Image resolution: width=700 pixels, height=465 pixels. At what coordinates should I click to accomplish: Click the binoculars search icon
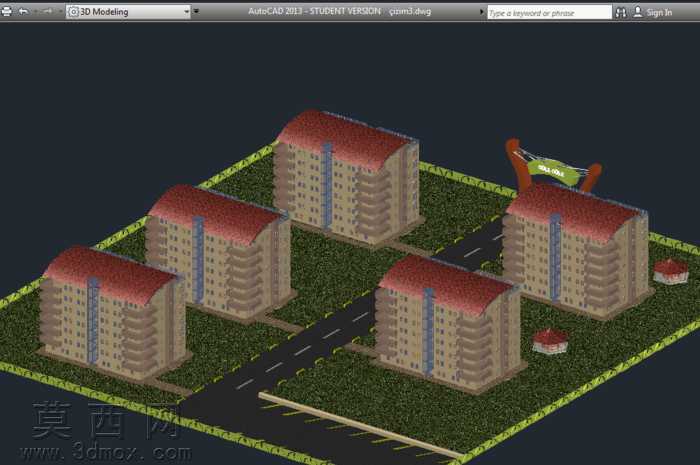click(x=621, y=12)
